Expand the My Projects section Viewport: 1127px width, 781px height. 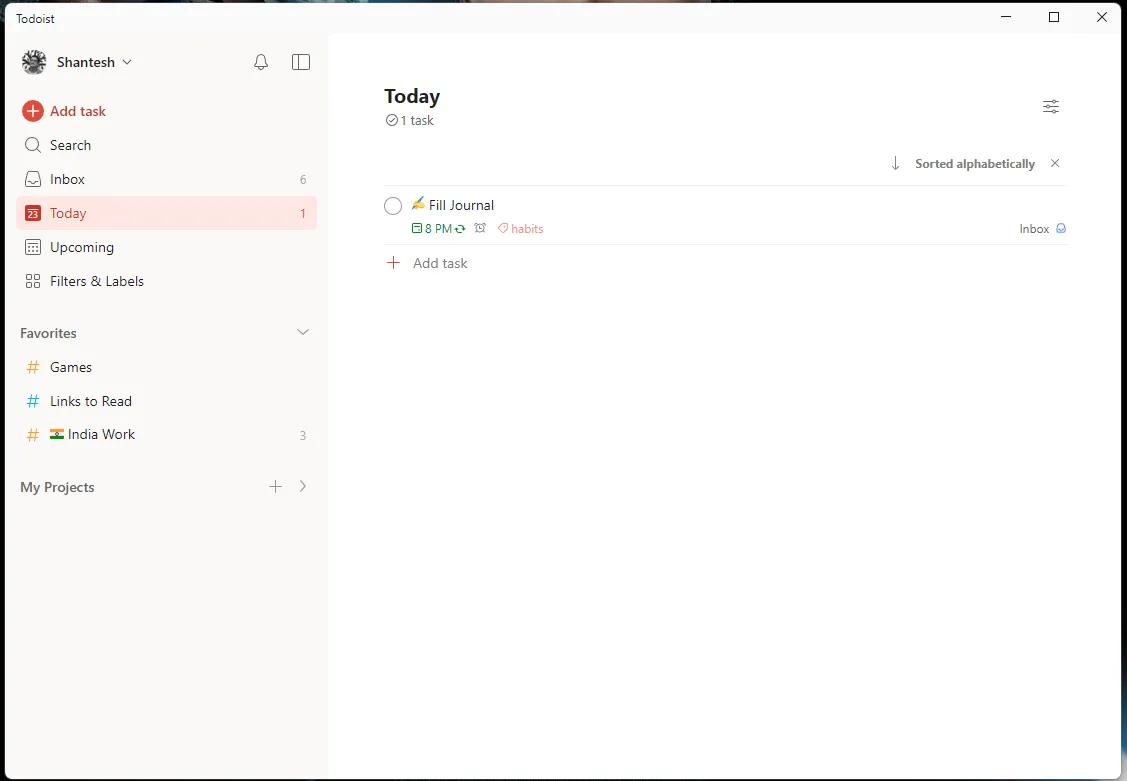point(303,486)
